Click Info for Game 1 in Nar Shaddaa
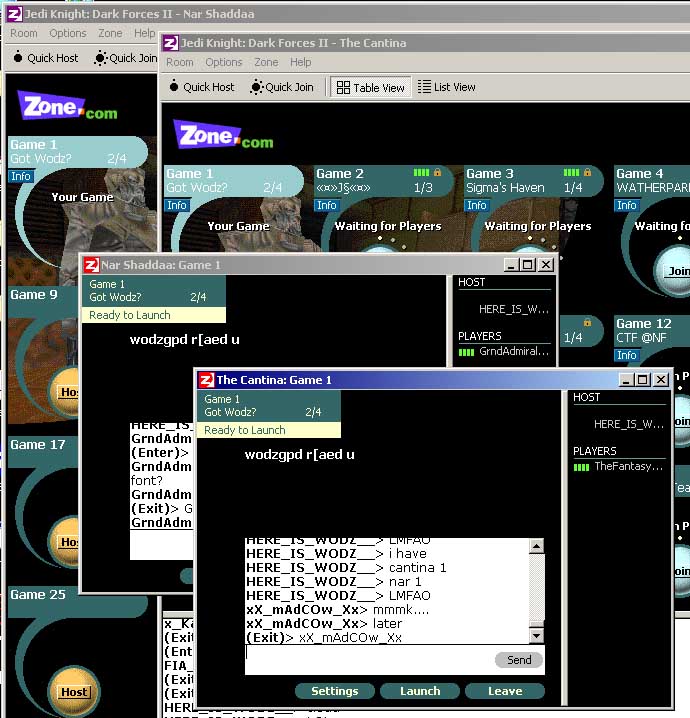 point(21,176)
